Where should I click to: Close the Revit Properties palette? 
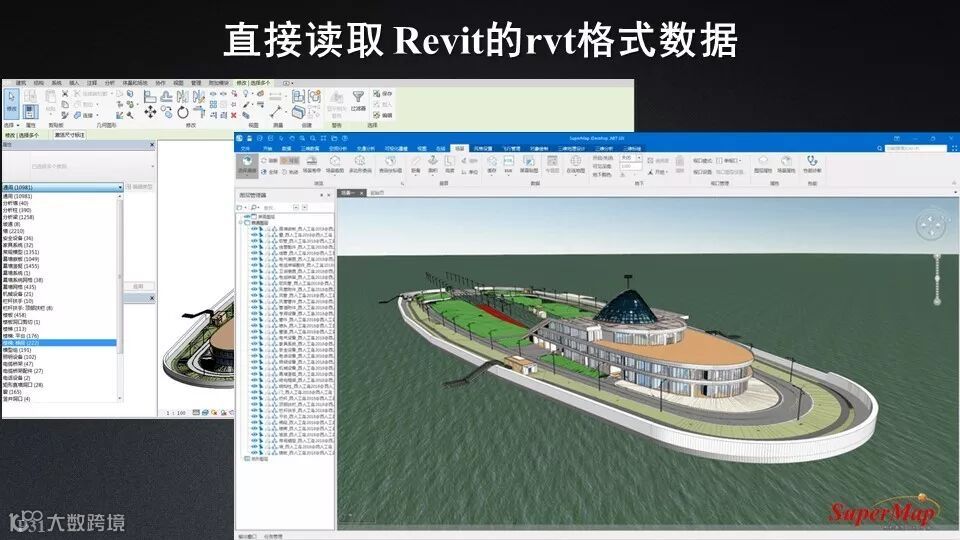pos(152,144)
